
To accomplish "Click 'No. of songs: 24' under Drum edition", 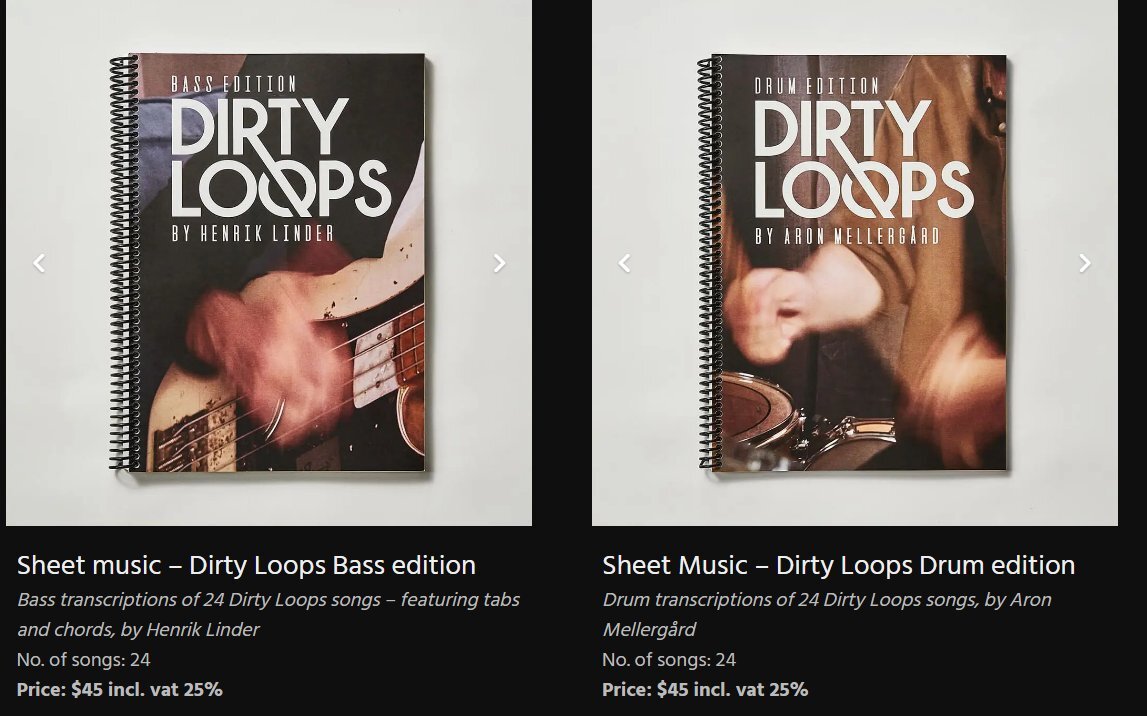I will (669, 660).
